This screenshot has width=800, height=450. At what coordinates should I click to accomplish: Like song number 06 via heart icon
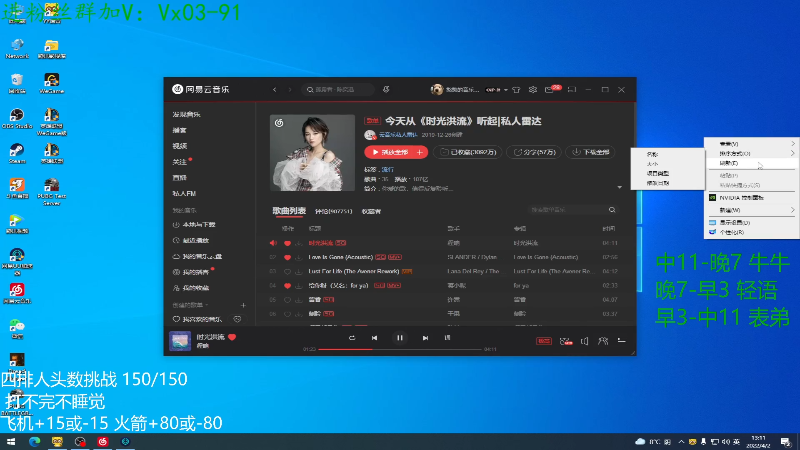pos(287,314)
